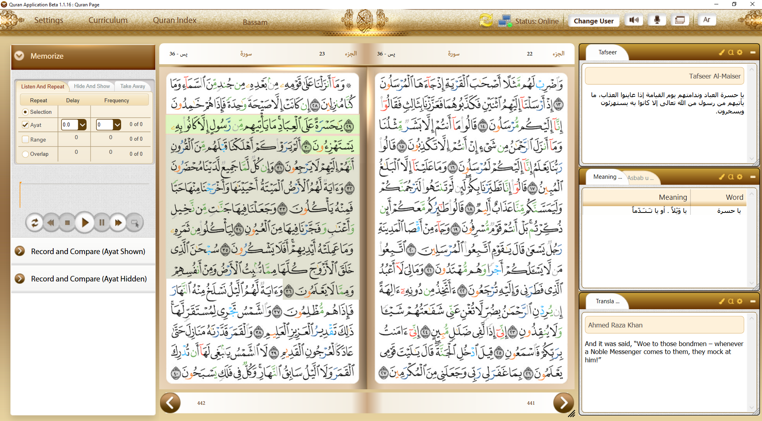Enable the Range checkbox
Viewport: 762px width, 421px height.
coord(25,140)
